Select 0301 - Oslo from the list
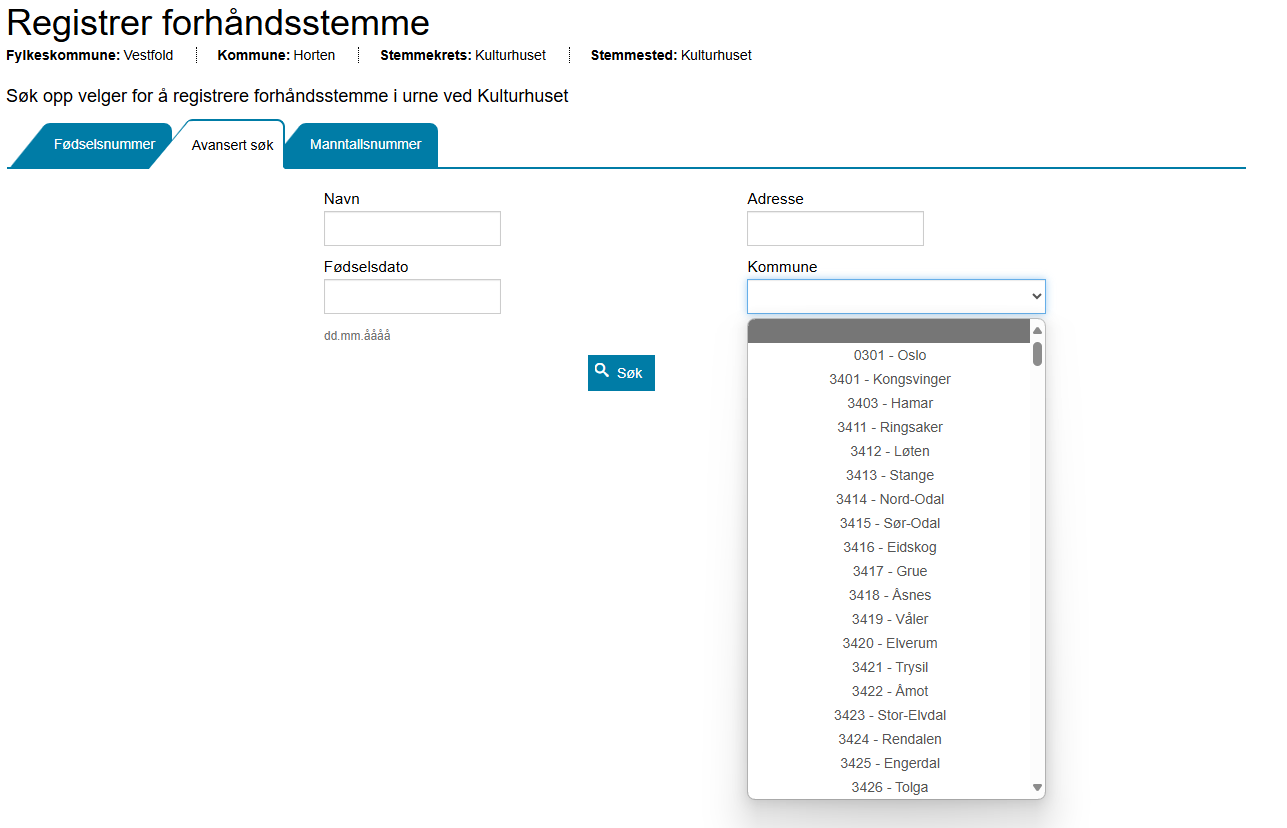Screen dimensions: 1287x828 [x=889, y=355]
